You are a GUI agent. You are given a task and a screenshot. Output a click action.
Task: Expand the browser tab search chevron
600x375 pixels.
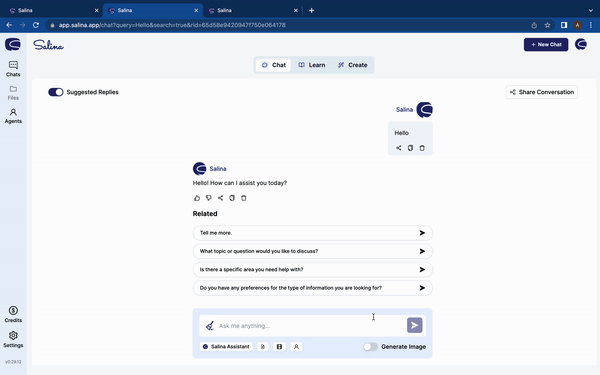click(590, 10)
